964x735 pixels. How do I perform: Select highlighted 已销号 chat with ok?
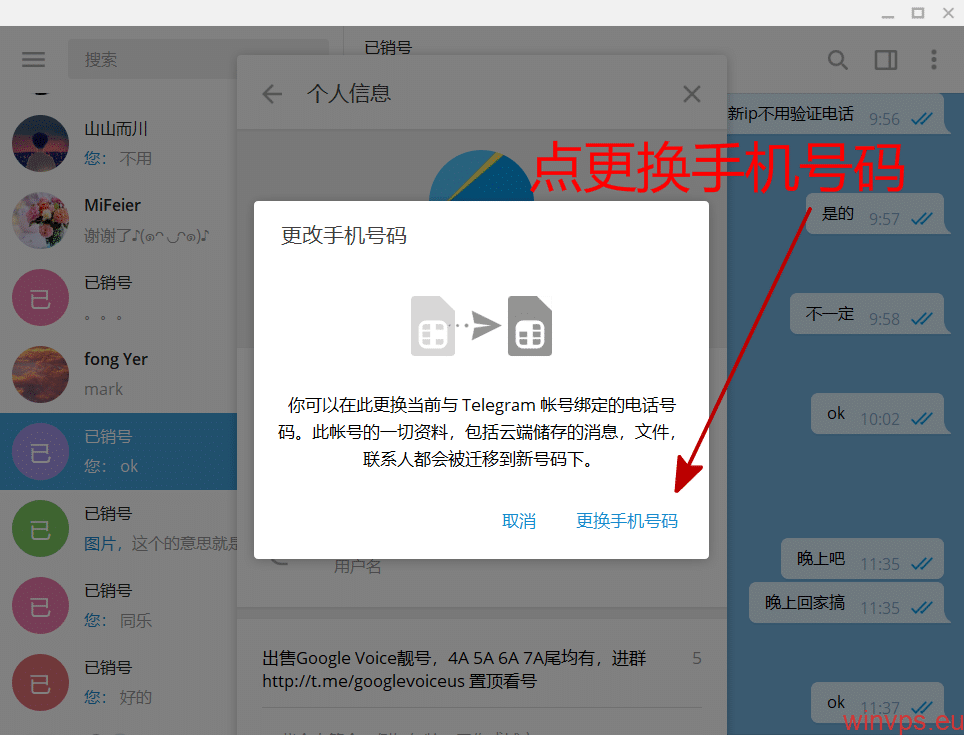pyautogui.click(x=119, y=452)
